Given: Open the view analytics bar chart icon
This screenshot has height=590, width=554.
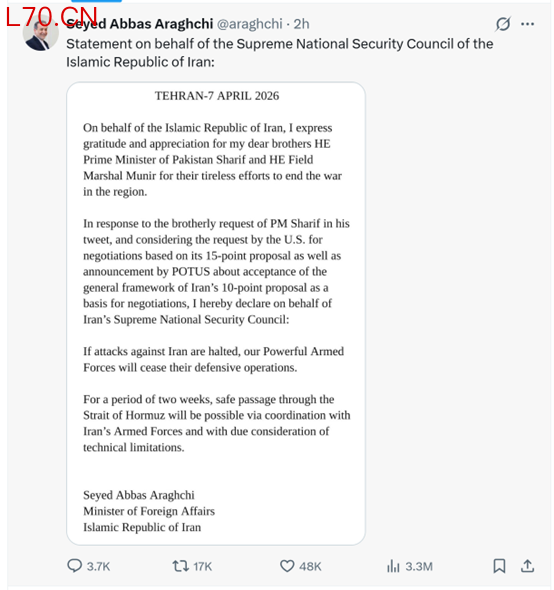Looking at the screenshot, I should 393,566.
